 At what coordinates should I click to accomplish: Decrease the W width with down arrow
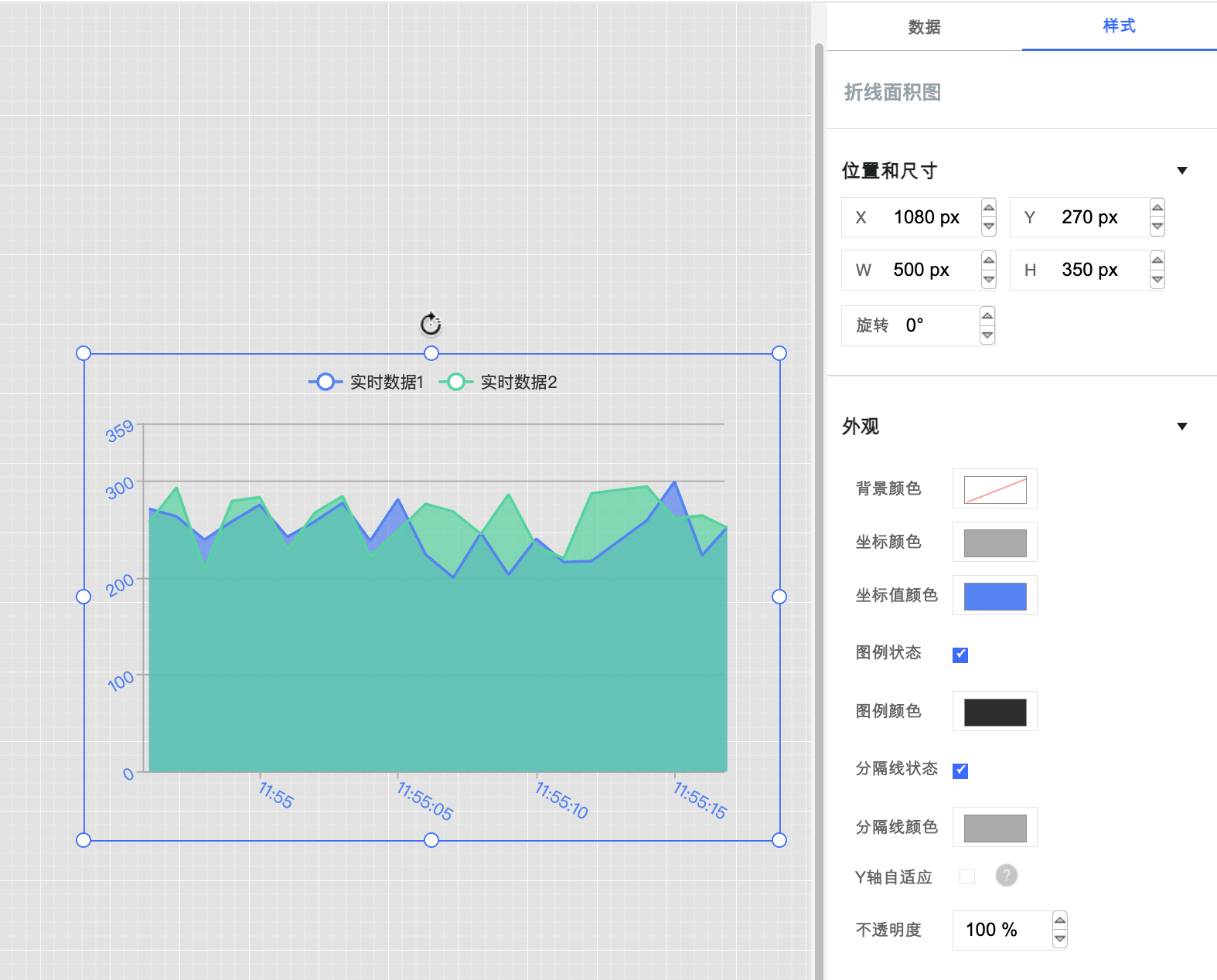[x=989, y=280]
